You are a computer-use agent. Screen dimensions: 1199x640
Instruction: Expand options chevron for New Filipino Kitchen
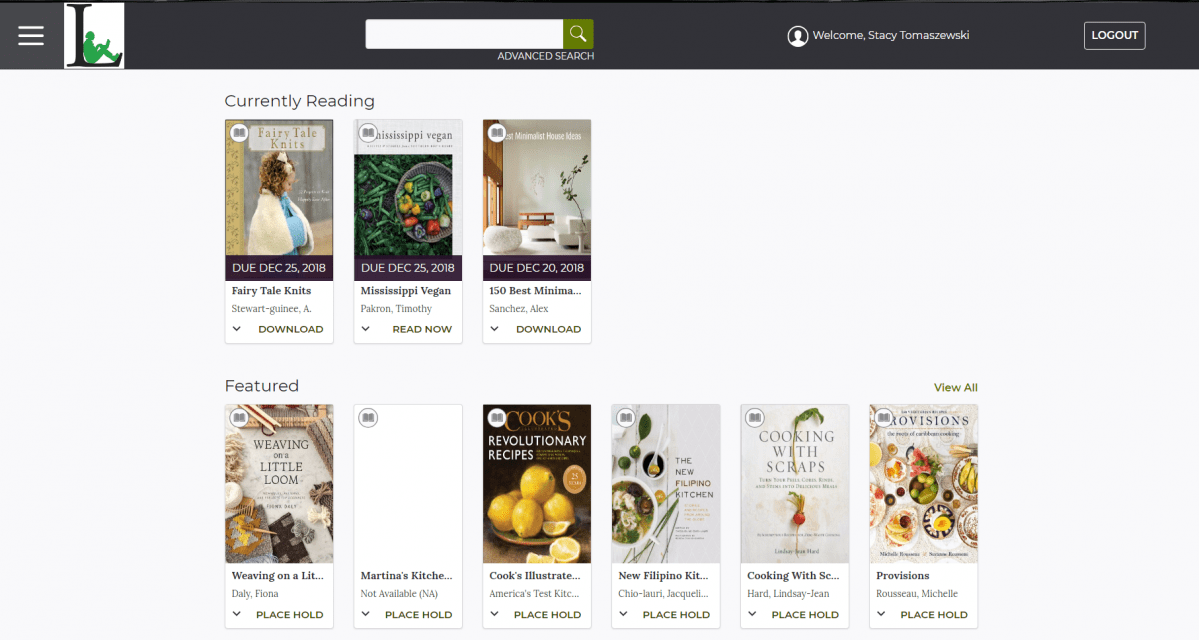(623, 614)
